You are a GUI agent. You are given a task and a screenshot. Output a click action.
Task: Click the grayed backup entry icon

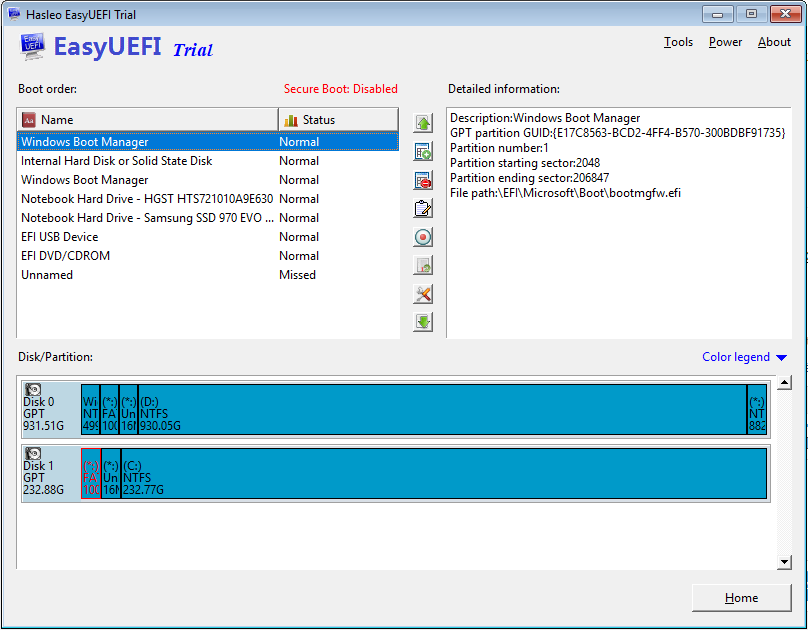pos(423,265)
